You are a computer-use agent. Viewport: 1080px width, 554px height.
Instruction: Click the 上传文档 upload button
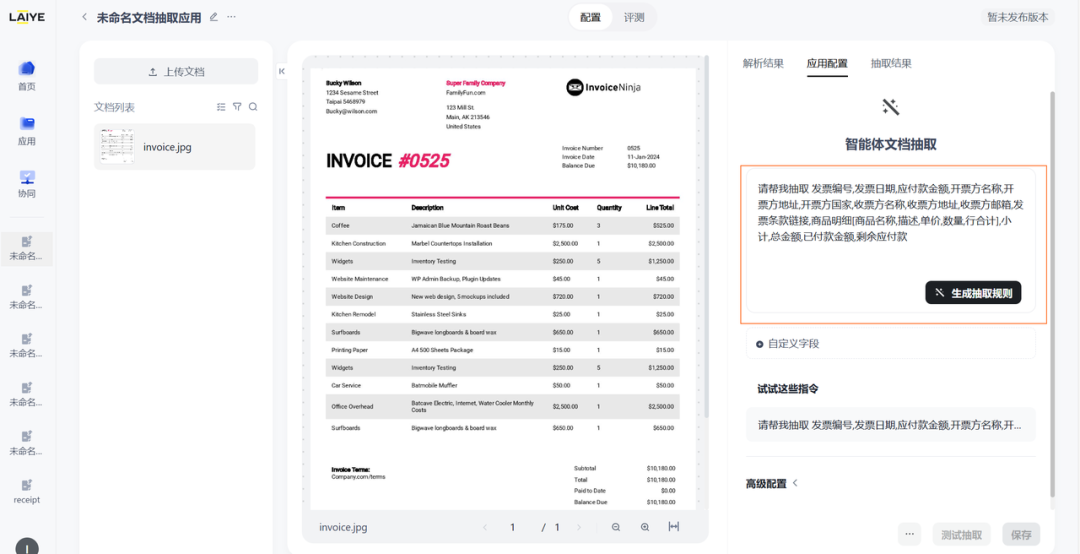(x=176, y=72)
